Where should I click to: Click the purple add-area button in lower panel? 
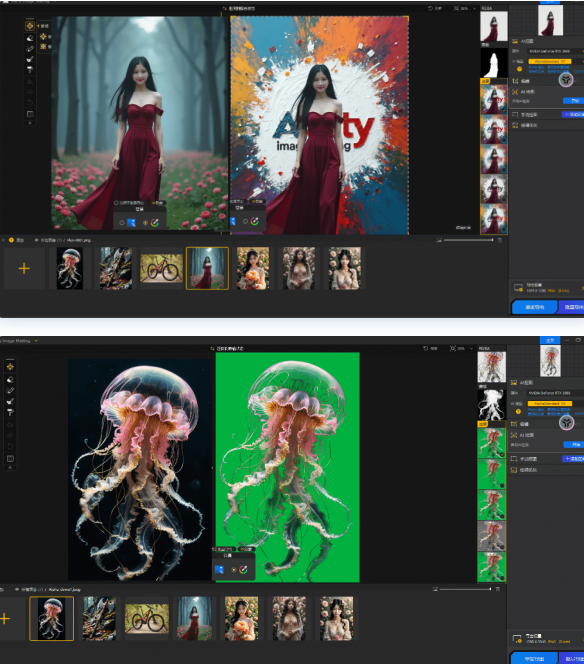[573, 459]
